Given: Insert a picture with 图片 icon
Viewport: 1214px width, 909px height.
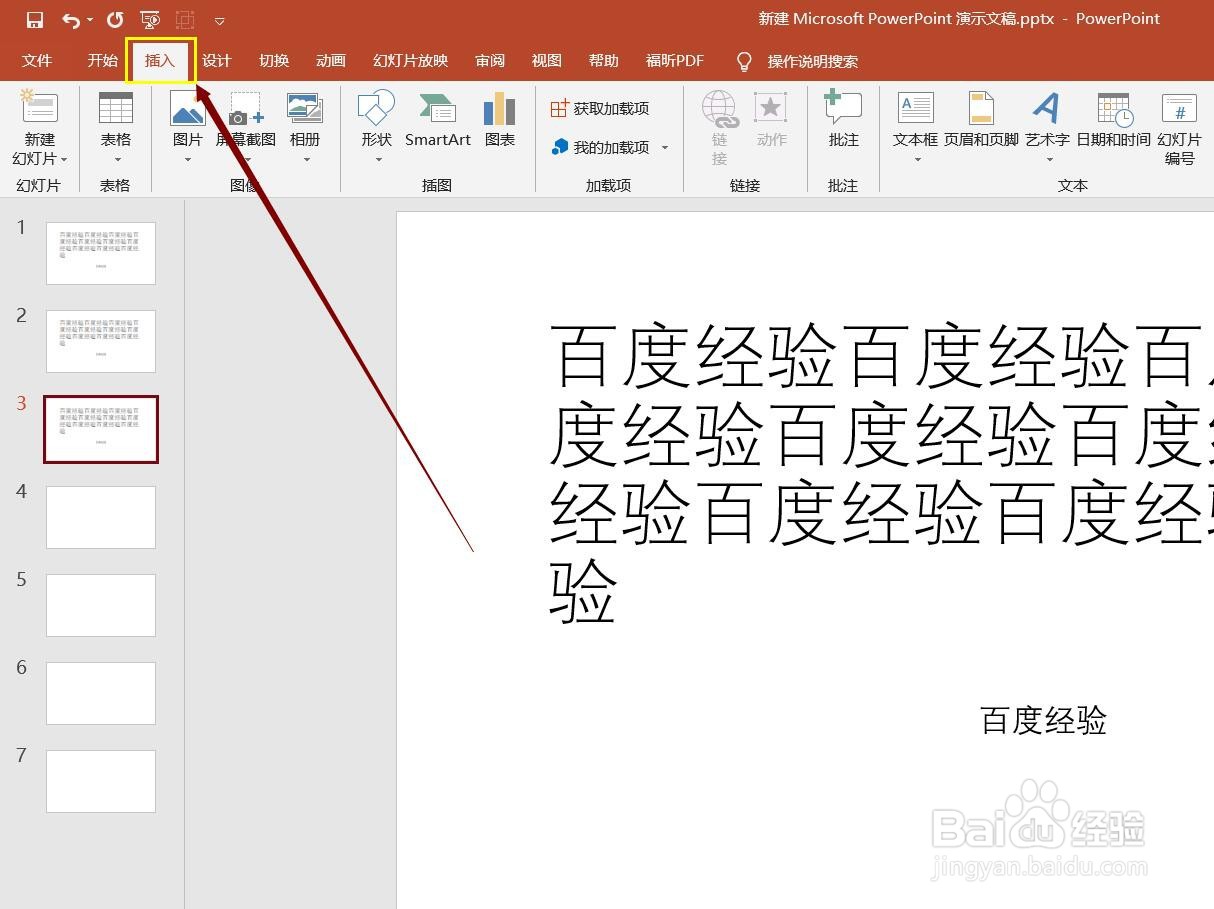Looking at the screenshot, I should pos(188,108).
